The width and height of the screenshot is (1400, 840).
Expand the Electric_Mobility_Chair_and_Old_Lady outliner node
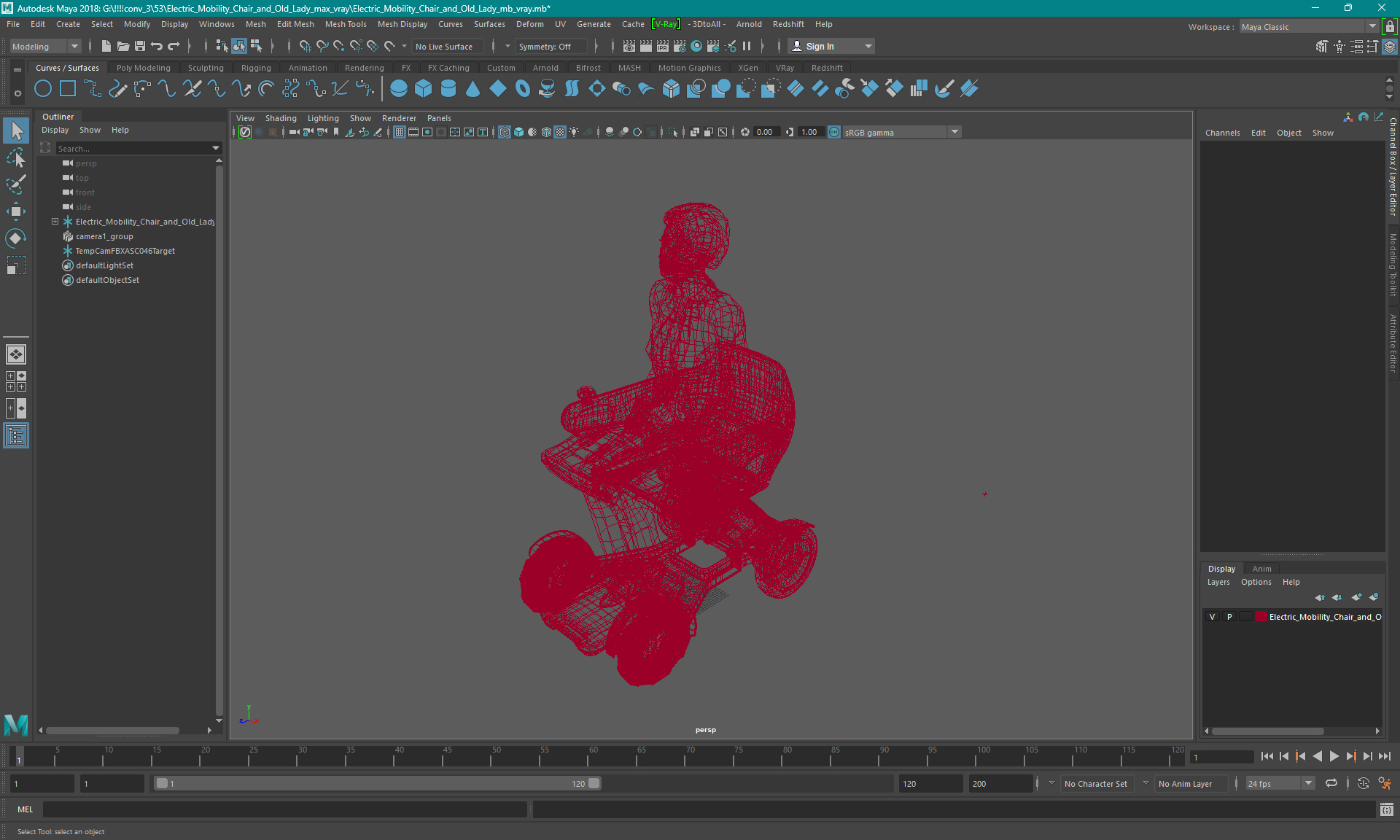tap(55, 222)
